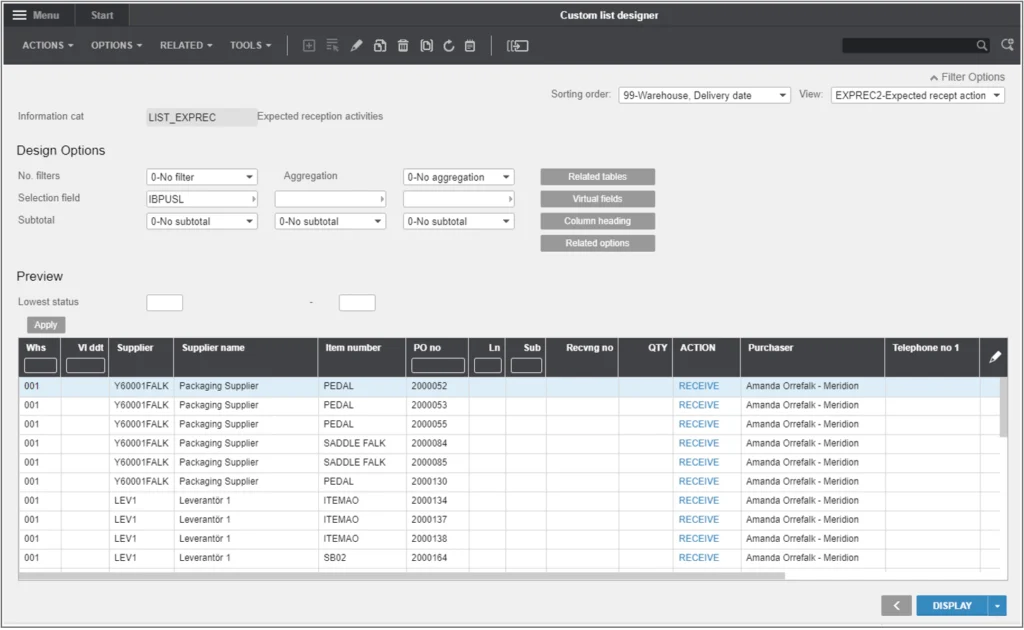This screenshot has width=1024, height=630.
Task: Switch to the Start tab
Action: point(102,15)
